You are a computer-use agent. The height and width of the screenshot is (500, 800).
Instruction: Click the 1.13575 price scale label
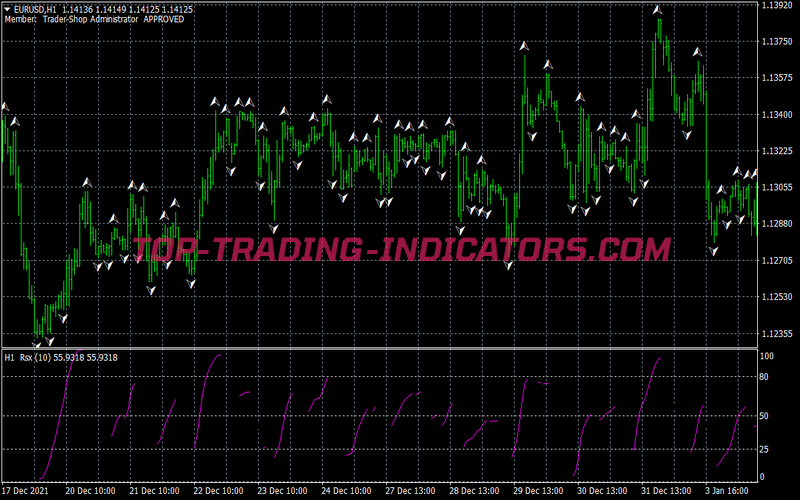coord(777,78)
